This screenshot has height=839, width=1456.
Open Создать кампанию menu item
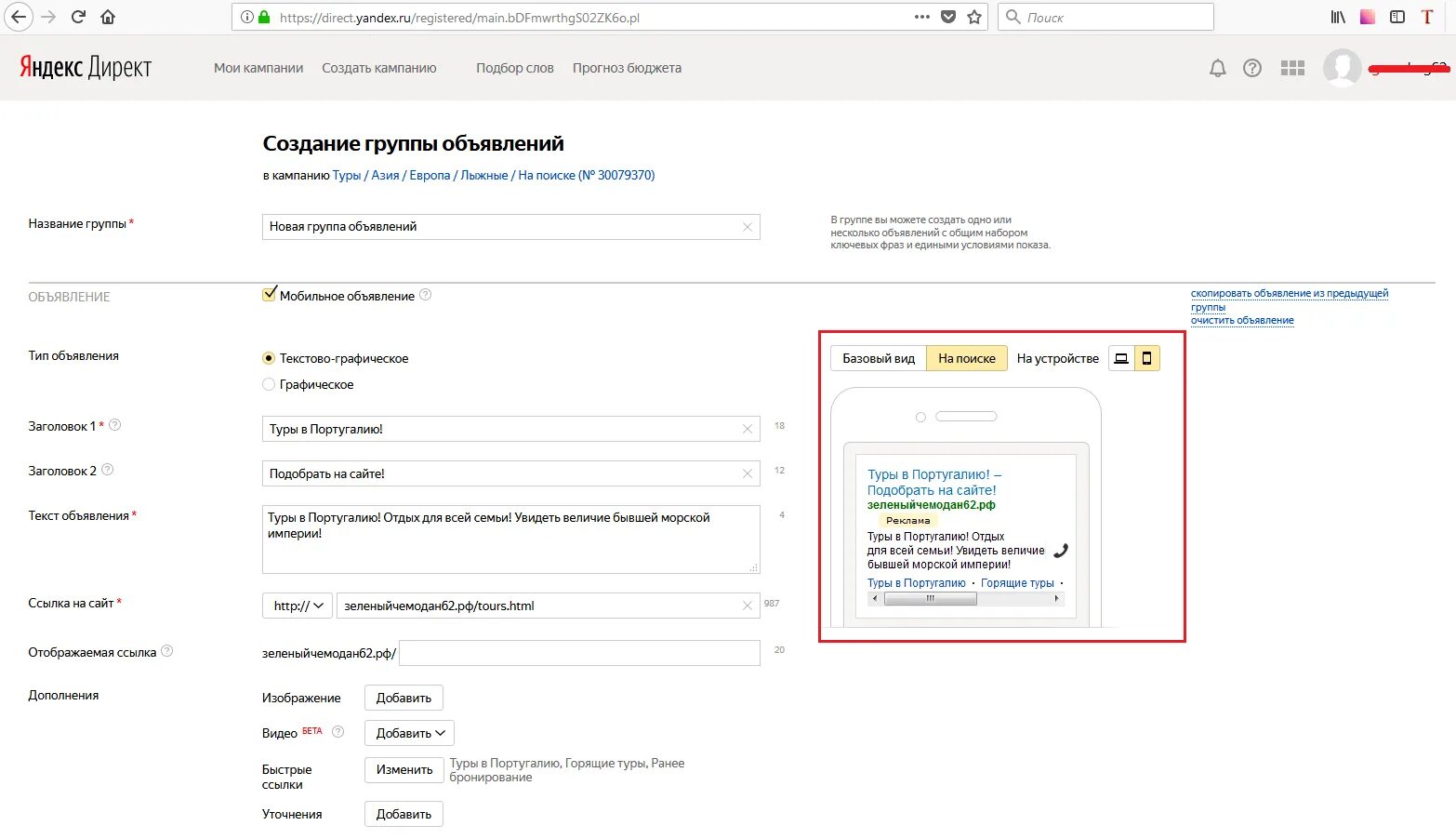[x=379, y=68]
